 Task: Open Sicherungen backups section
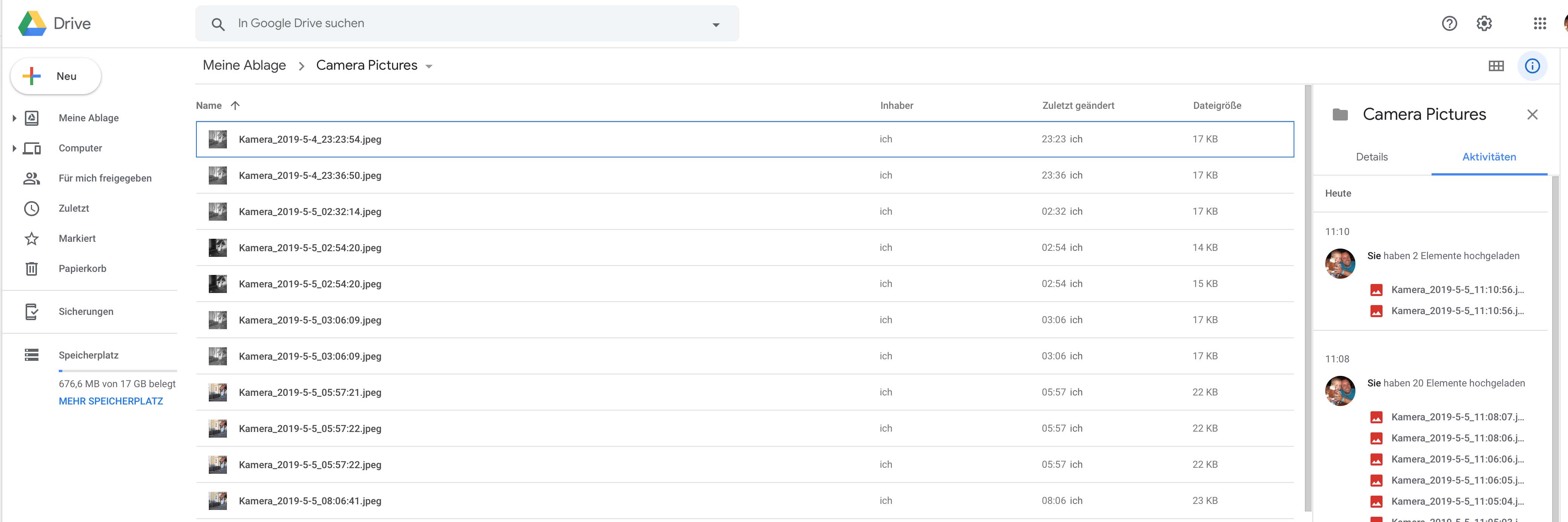(x=86, y=311)
